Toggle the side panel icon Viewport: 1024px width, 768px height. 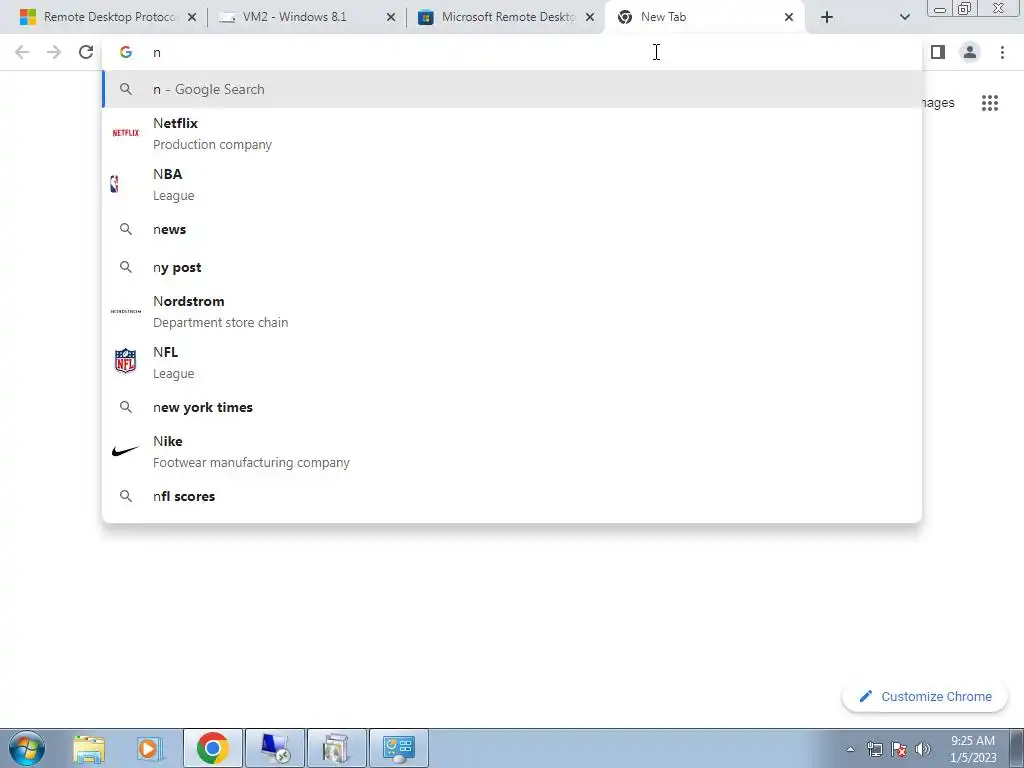938,52
